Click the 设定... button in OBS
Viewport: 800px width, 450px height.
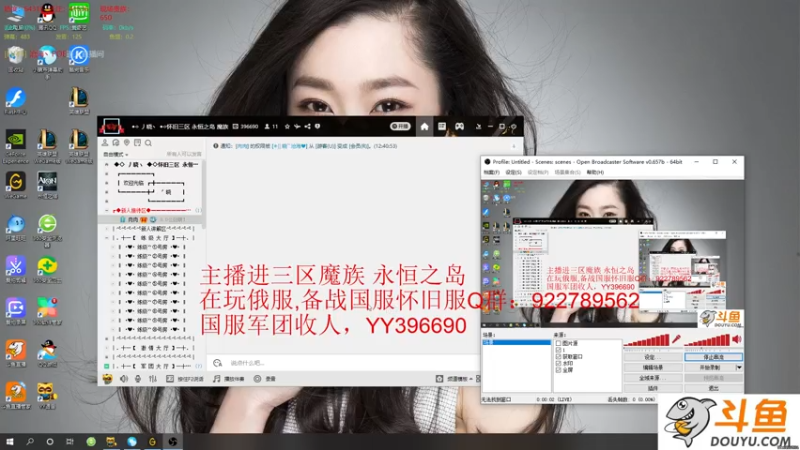653,357
